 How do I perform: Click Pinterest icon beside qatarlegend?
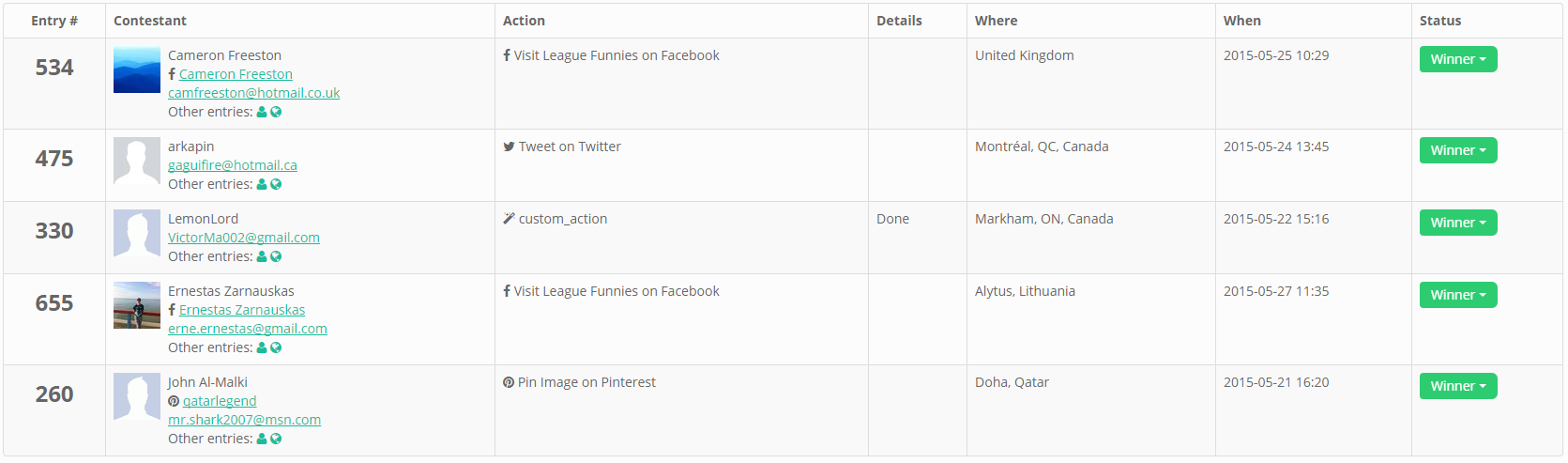[x=174, y=401]
